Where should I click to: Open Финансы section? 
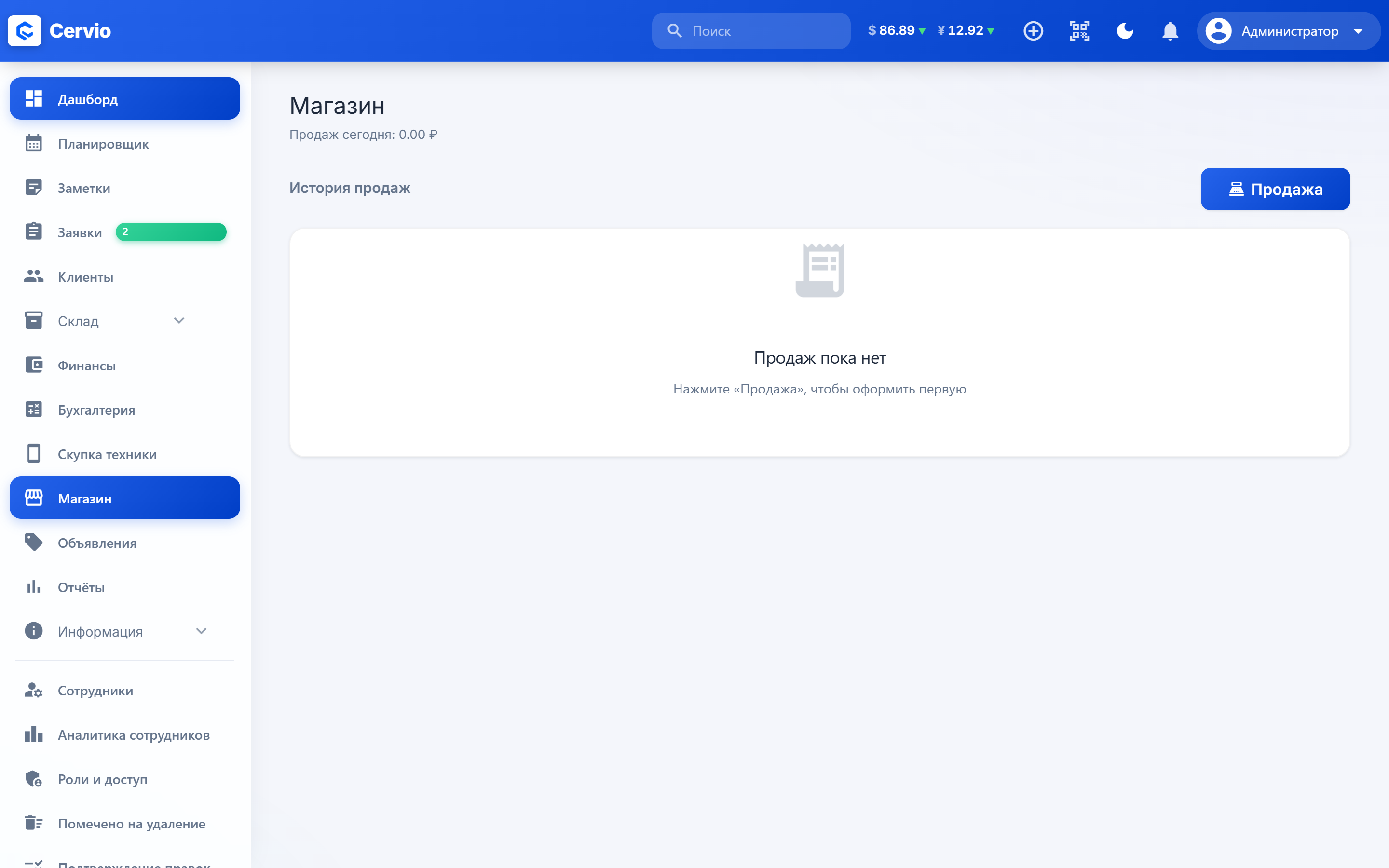[124, 365]
